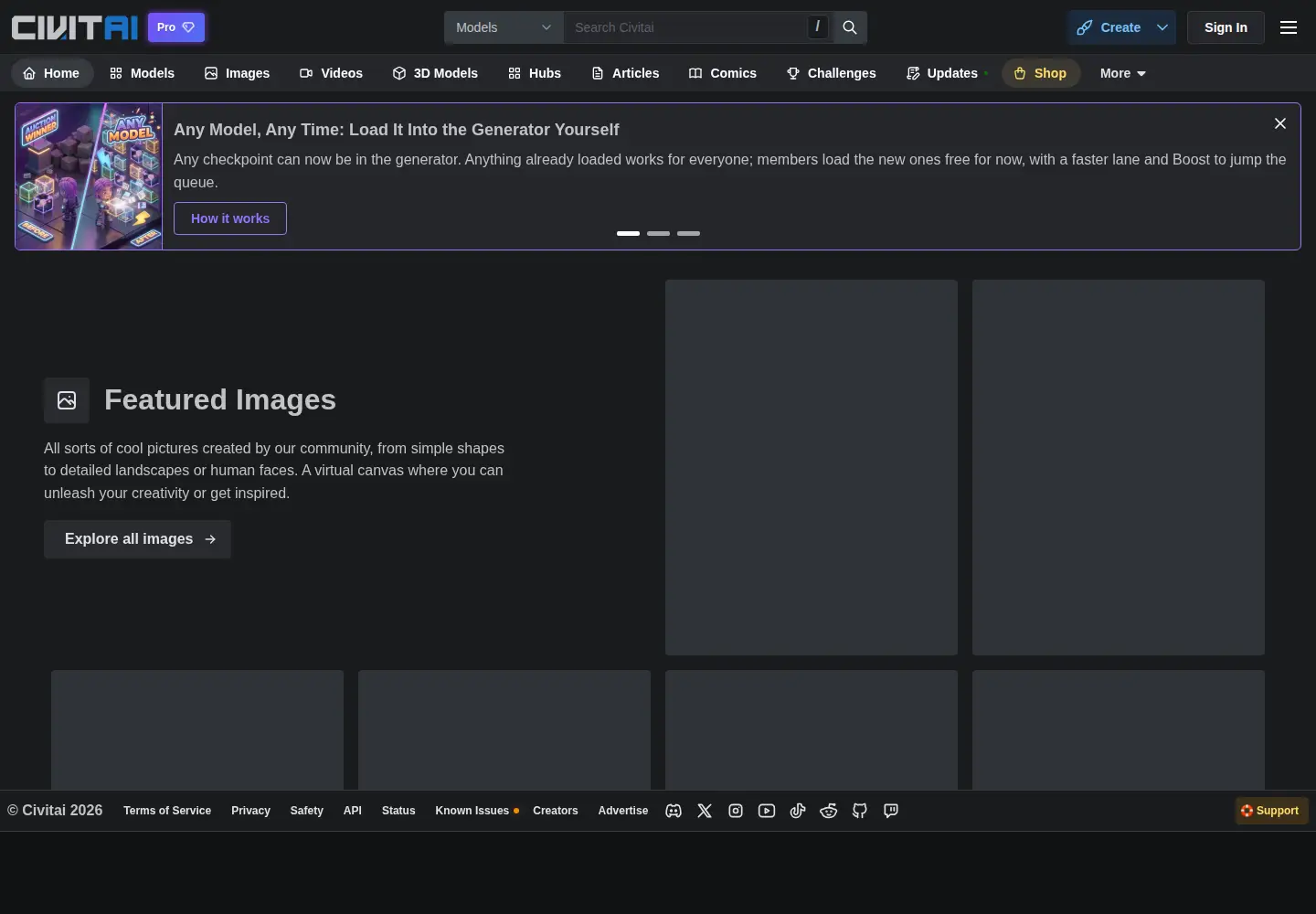Image resolution: width=1316 pixels, height=914 pixels.
Task: Show the third announcement slide indicator
Action: (x=688, y=234)
